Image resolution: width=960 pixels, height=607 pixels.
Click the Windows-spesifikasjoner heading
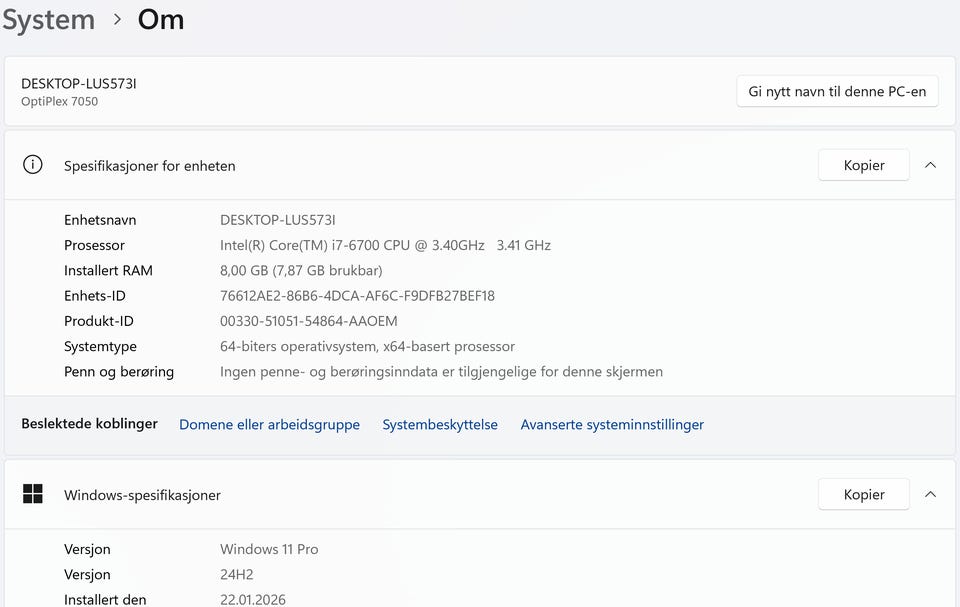[142, 495]
